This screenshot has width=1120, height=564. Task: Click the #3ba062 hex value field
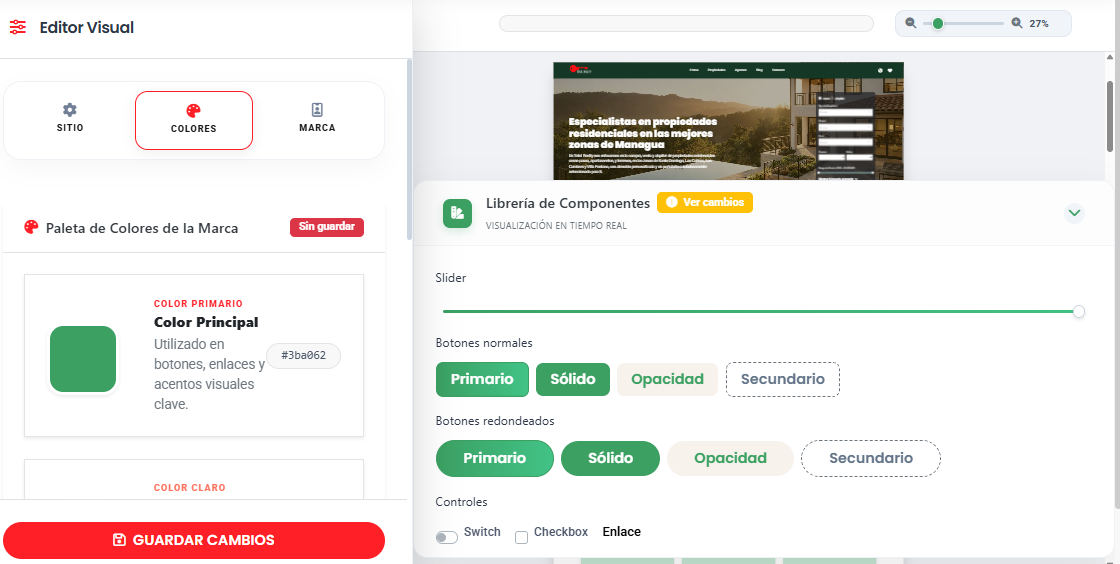coord(304,356)
